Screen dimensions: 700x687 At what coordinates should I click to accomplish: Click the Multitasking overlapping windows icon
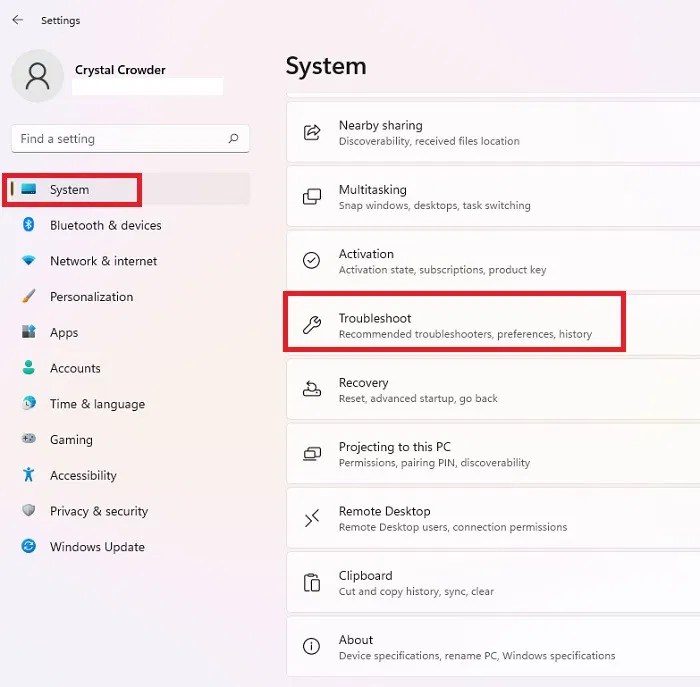312,197
